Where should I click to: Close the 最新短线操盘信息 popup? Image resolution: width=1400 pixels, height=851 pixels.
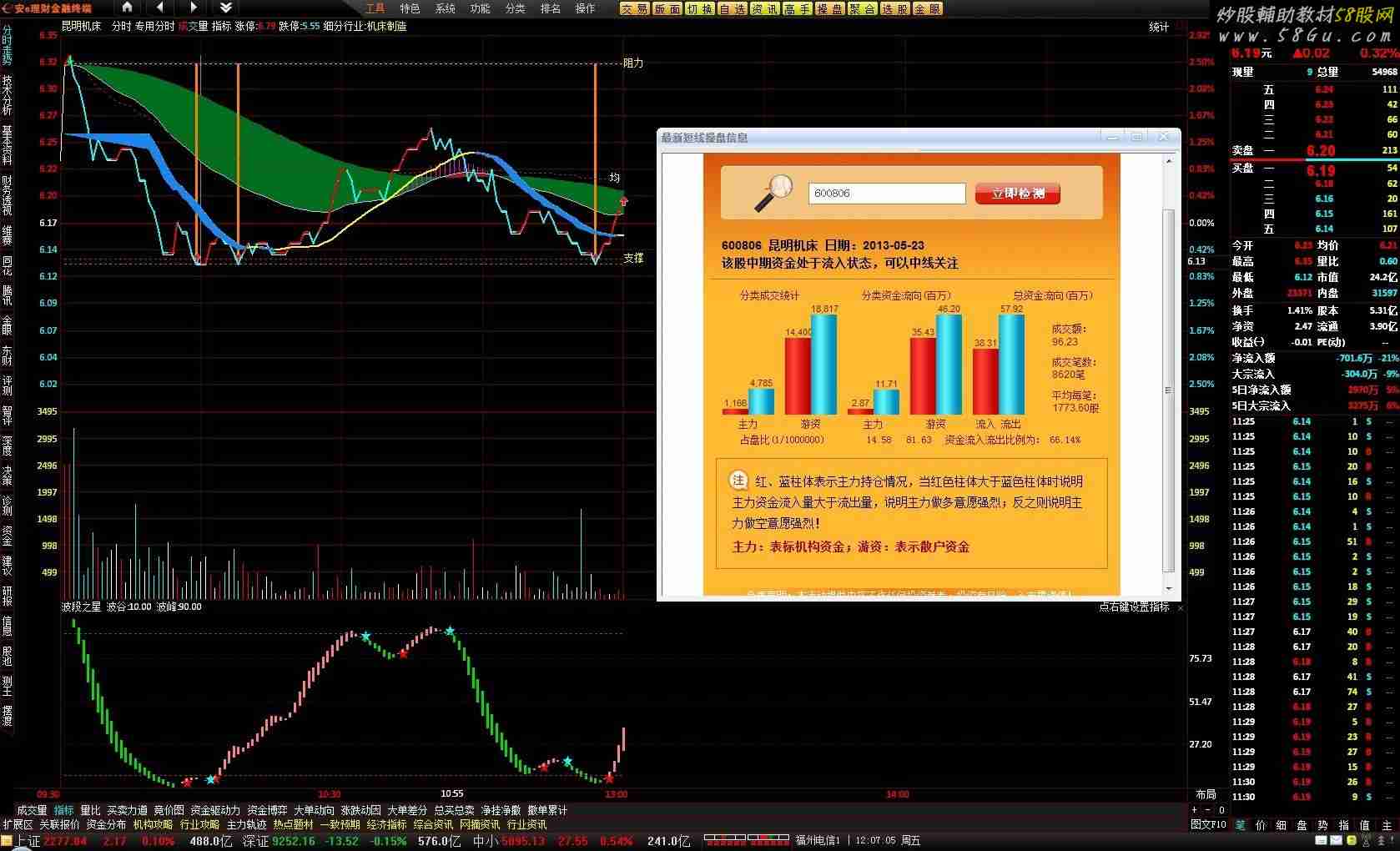[x=1163, y=137]
